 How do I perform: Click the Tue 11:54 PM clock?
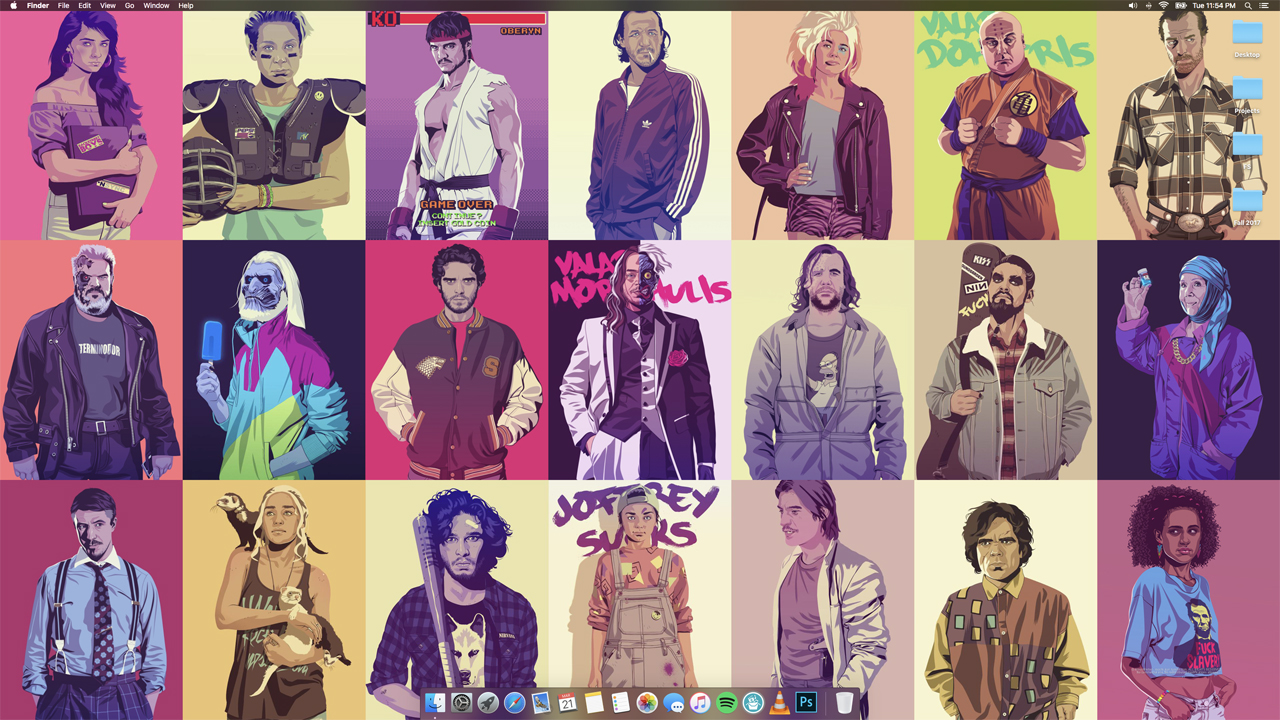1214,6
